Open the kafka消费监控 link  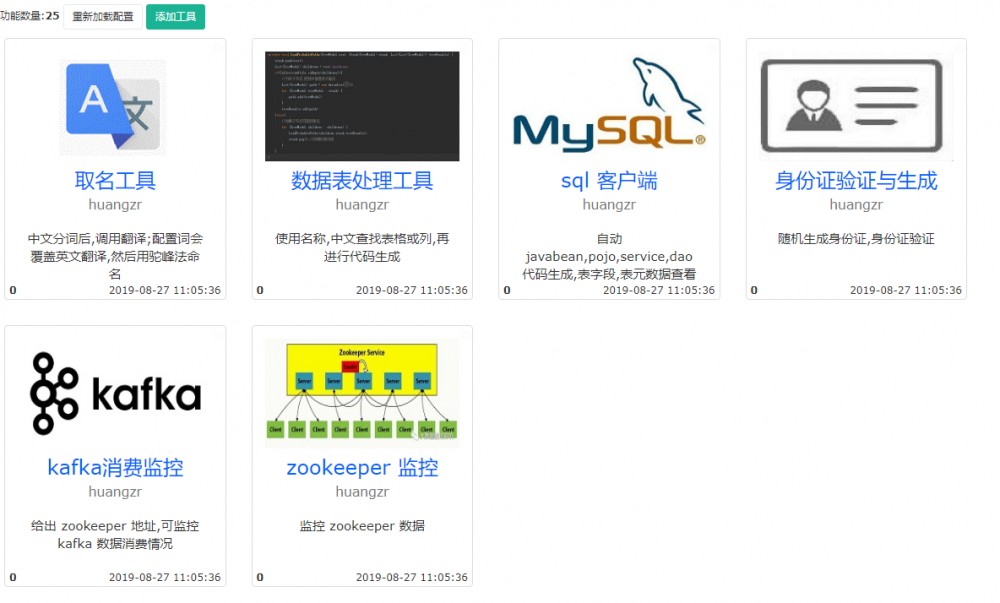tap(115, 467)
